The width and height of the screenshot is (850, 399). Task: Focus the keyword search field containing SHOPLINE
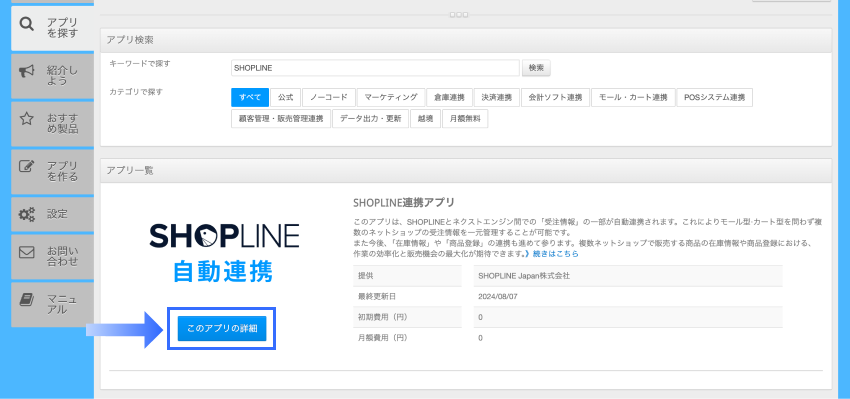375,68
